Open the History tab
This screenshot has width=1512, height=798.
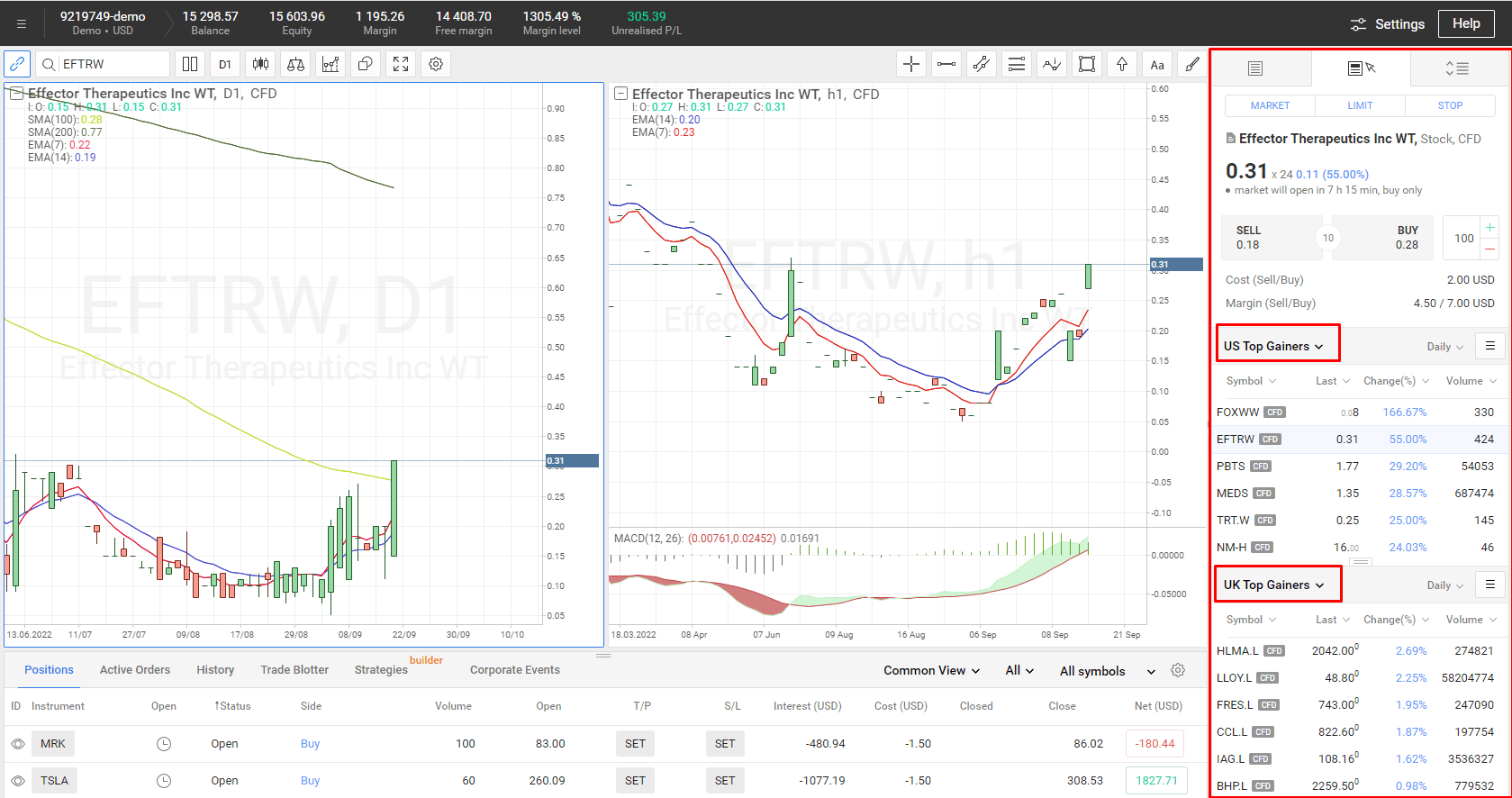[x=215, y=670]
